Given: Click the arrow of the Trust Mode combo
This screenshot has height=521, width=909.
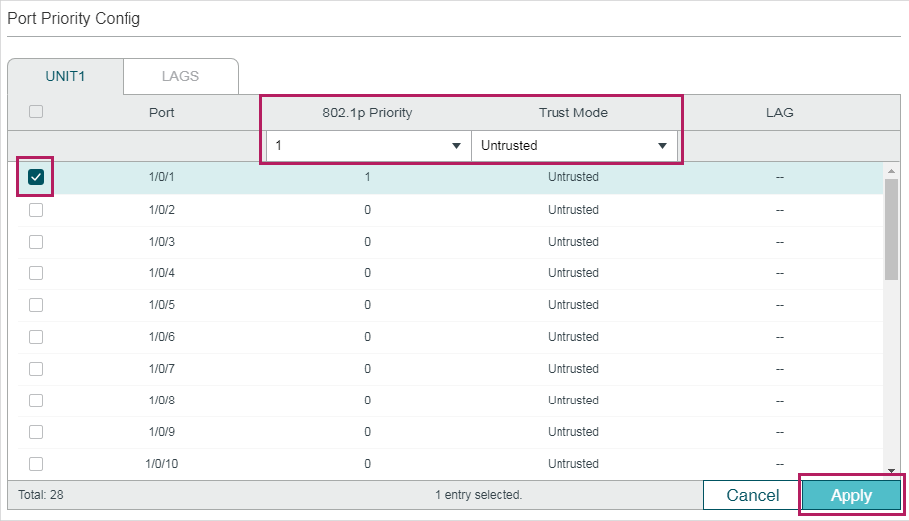Looking at the screenshot, I should coord(662,145).
